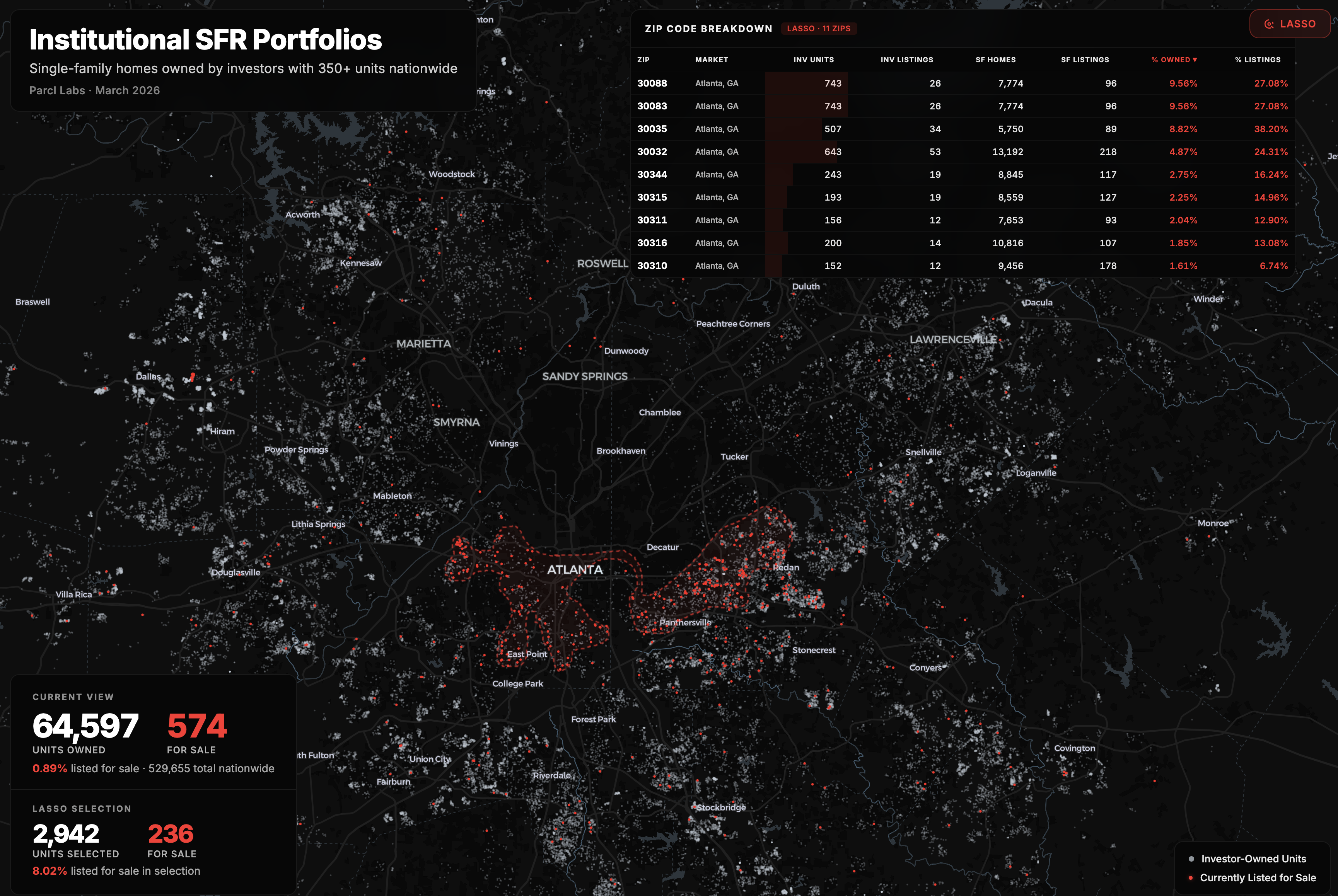The image size is (1338, 896).
Task: Click the 6.74% listings value
Action: 1274,266
